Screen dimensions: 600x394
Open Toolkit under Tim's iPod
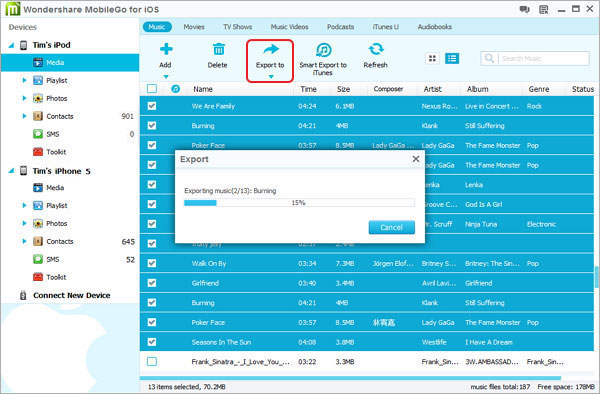pos(56,152)
